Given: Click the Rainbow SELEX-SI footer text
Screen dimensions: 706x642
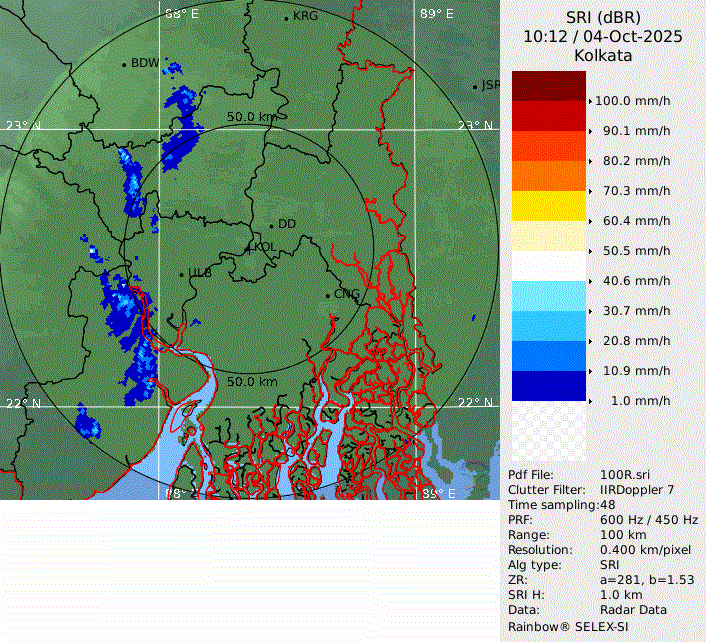Looking at the screenshot, I should coord(565,625).
